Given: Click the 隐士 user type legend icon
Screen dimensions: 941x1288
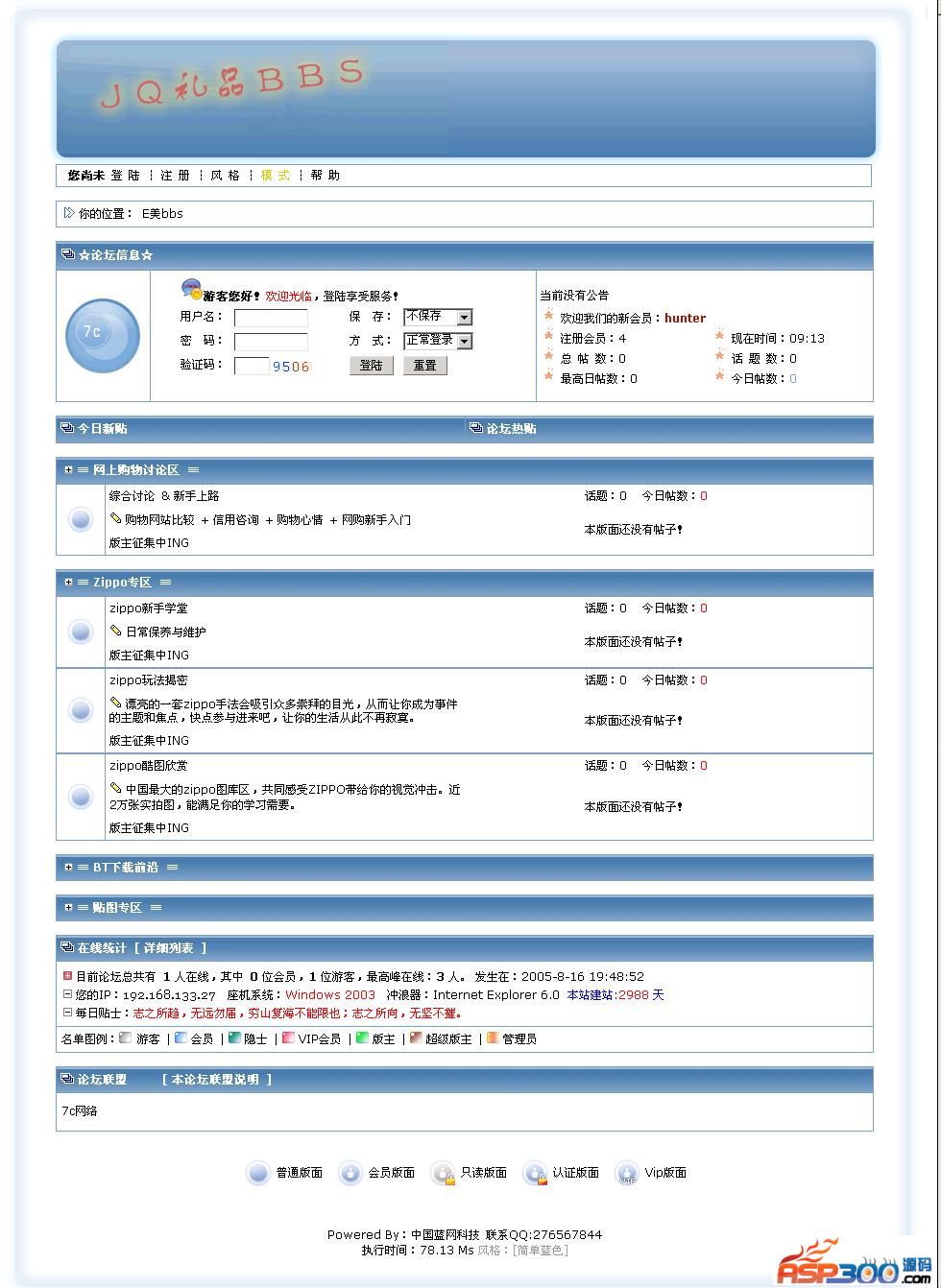Looking at the screenshot, I should 234,1038.
